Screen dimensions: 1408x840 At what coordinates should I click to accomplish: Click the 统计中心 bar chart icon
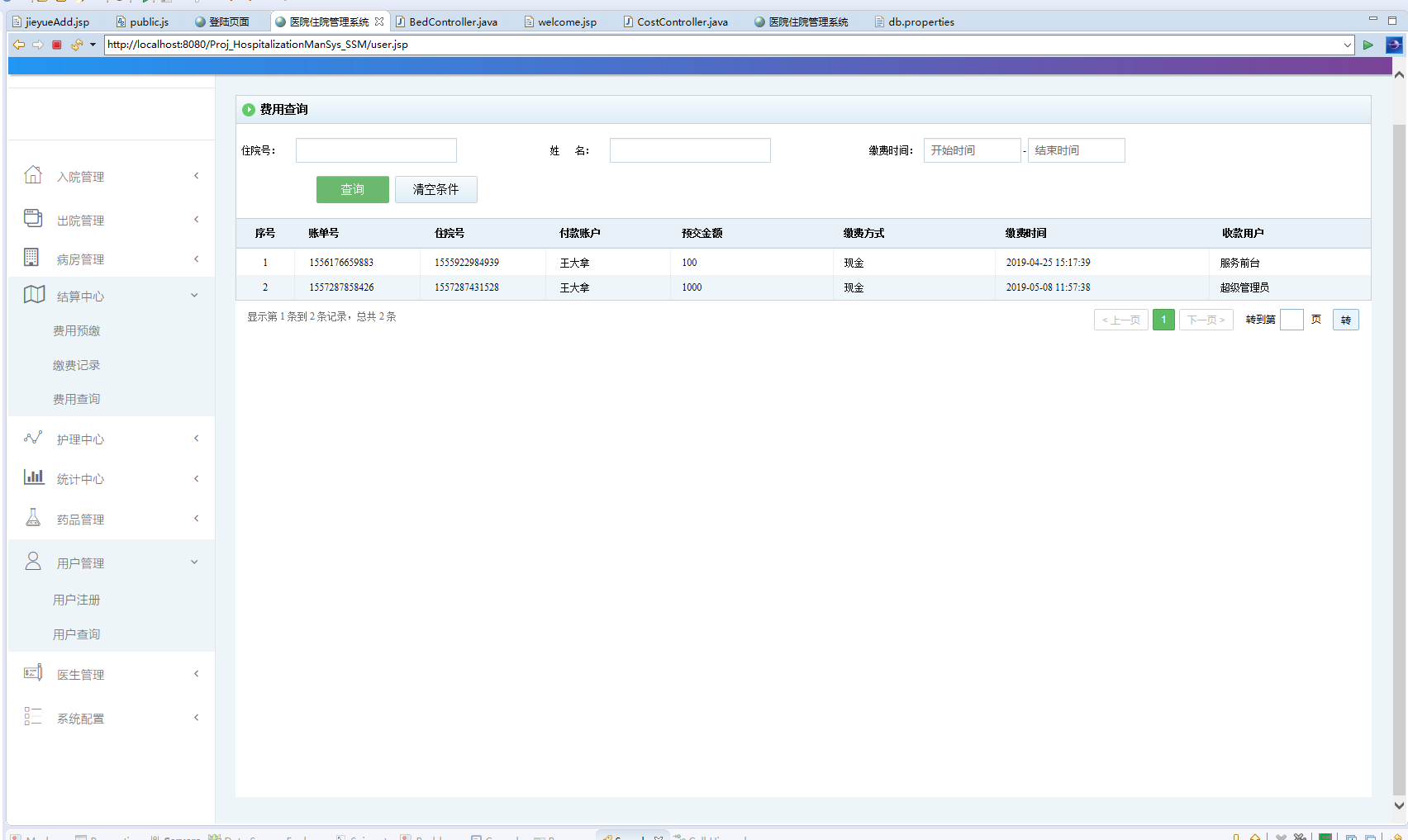(34, 477)
